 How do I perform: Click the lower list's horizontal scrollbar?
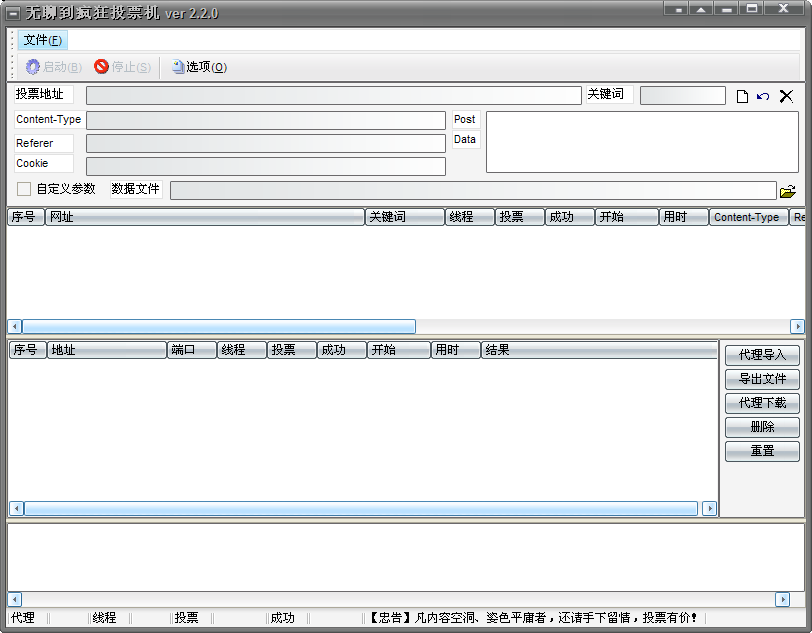point(360,508)
